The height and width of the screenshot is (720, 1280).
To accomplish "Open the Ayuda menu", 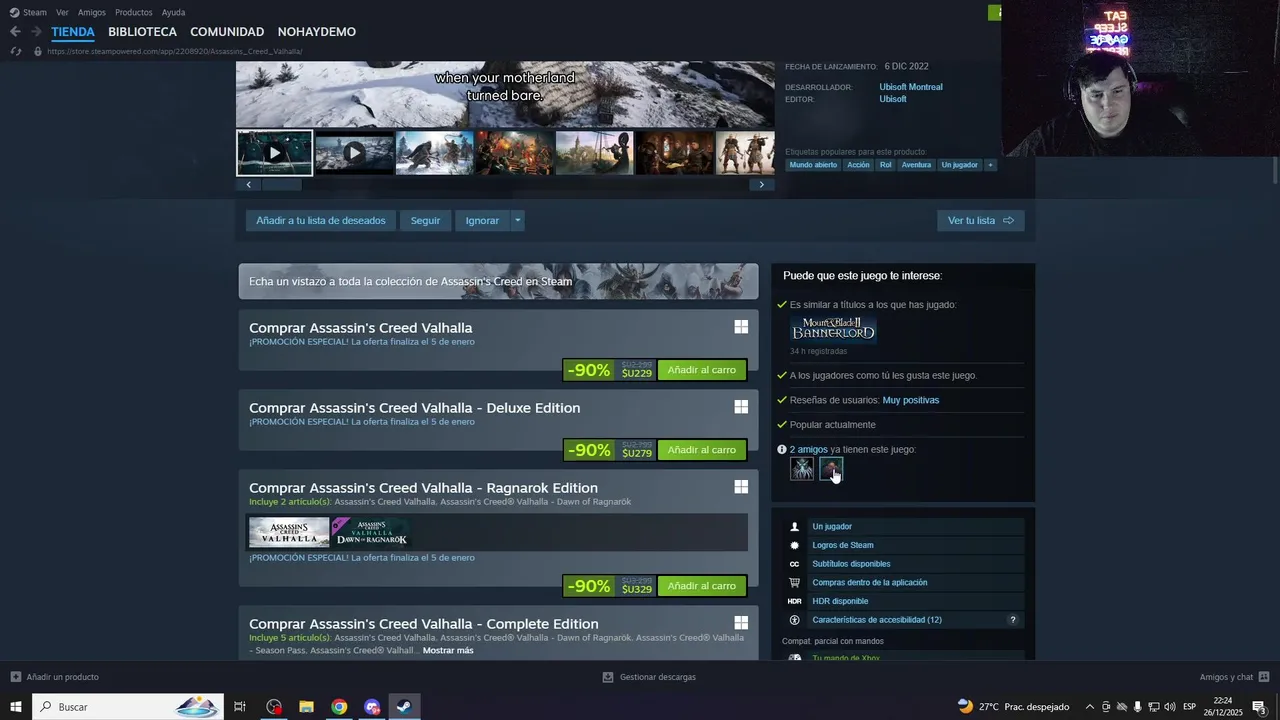I will pyautogui.click(x=173, y=12).
